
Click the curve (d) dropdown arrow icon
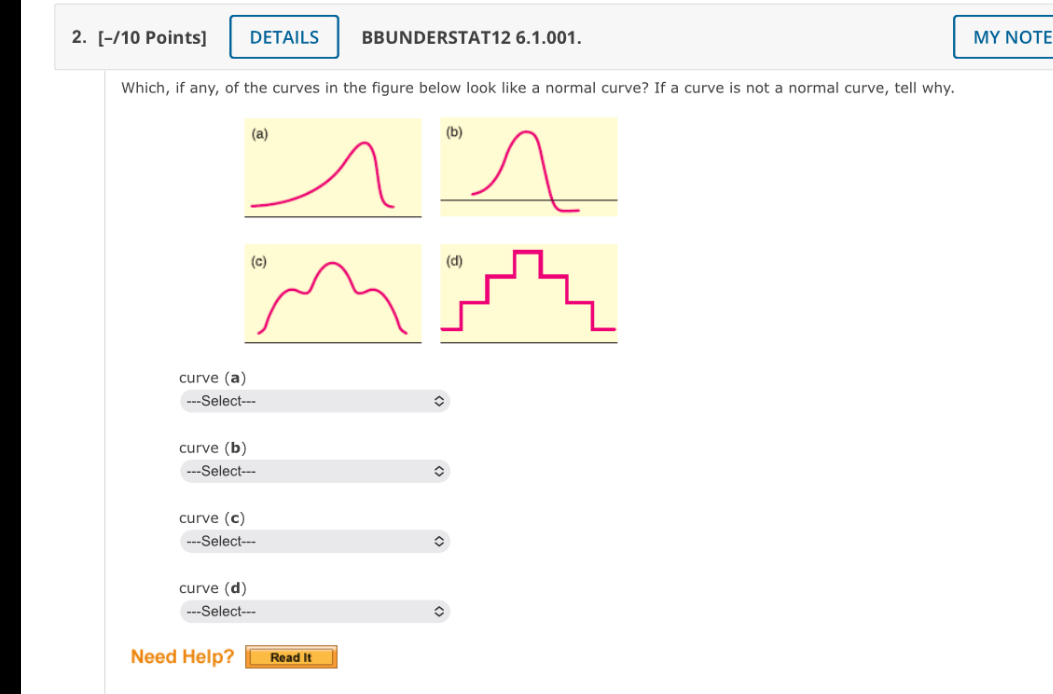coord(439,611)
